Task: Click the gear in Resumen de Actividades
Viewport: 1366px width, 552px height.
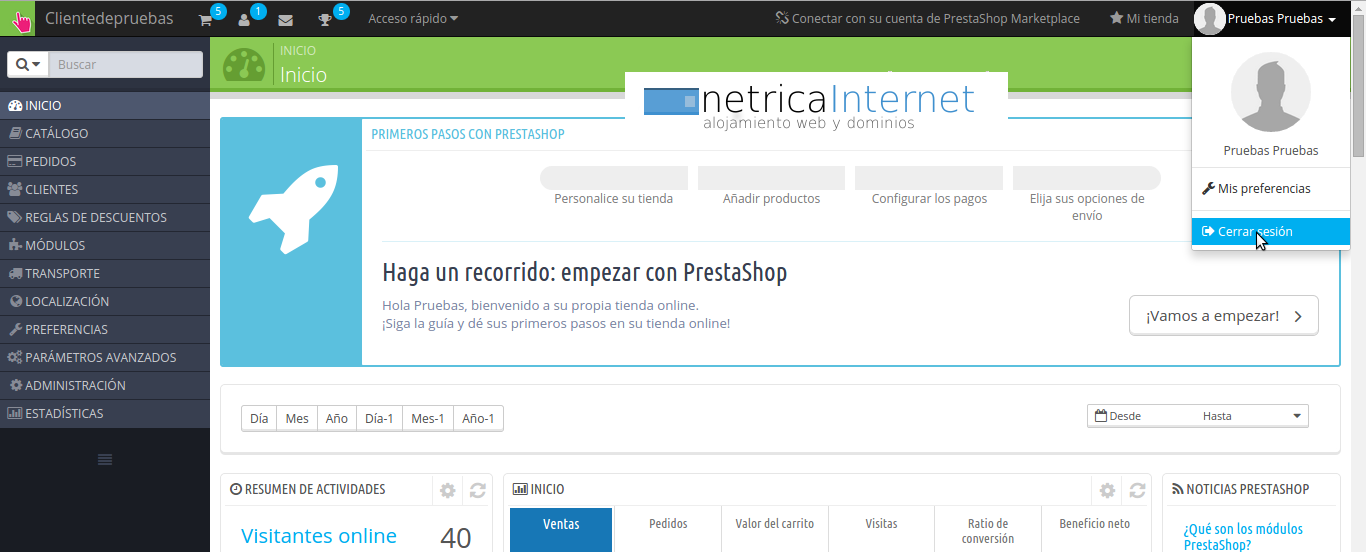Action: pyautogui.click(x=448, y=490)
